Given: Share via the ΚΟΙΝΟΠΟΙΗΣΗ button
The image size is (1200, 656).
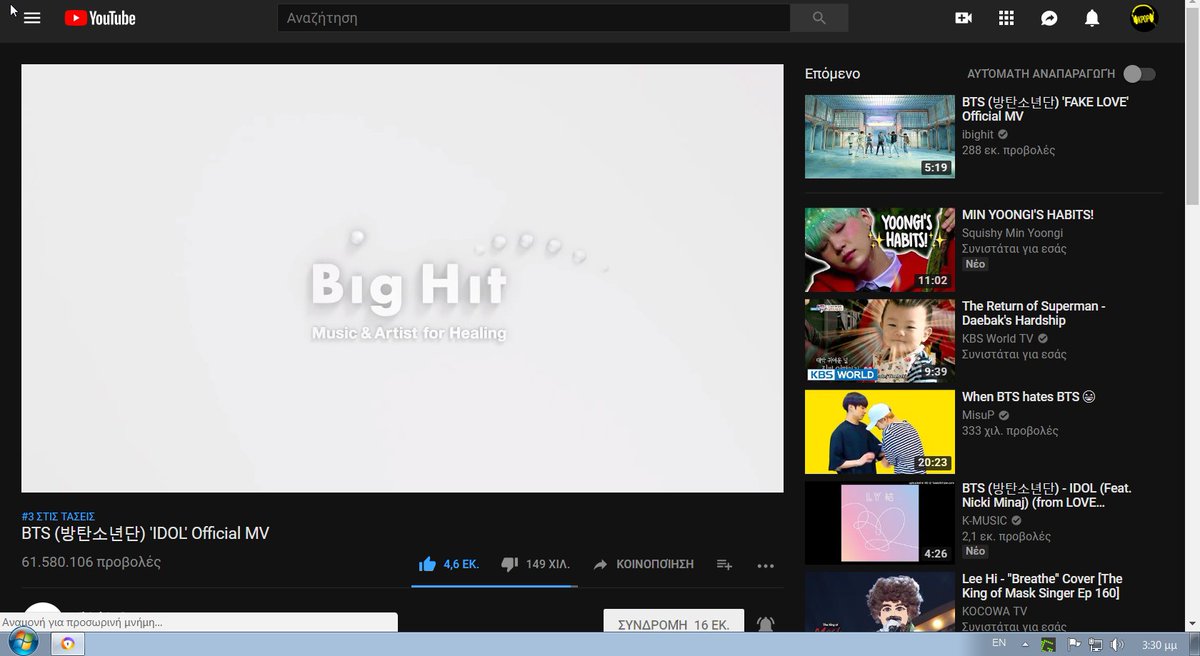Looking at the screenshot, I should coord(643,564).
